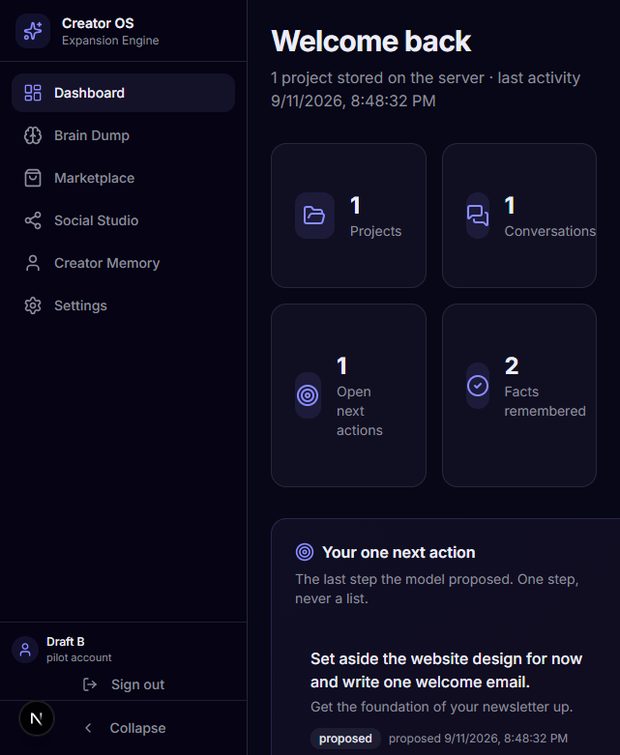Click the Draft B account name
The height and width of the screenshot is (755, 620).
coord(65,642)
